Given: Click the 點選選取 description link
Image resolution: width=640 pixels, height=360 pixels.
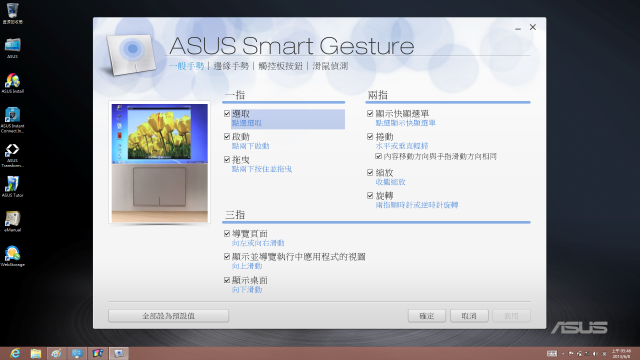Looking at the screenshot, I should (247, 123).
